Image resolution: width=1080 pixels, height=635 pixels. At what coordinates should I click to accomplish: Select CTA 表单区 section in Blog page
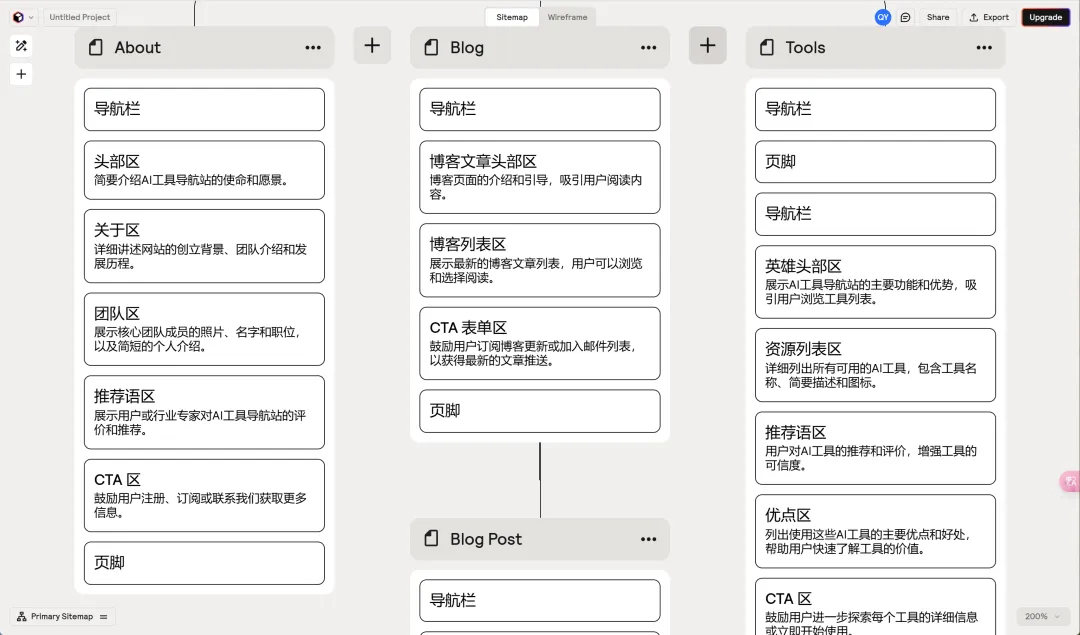tap(540, 344)
